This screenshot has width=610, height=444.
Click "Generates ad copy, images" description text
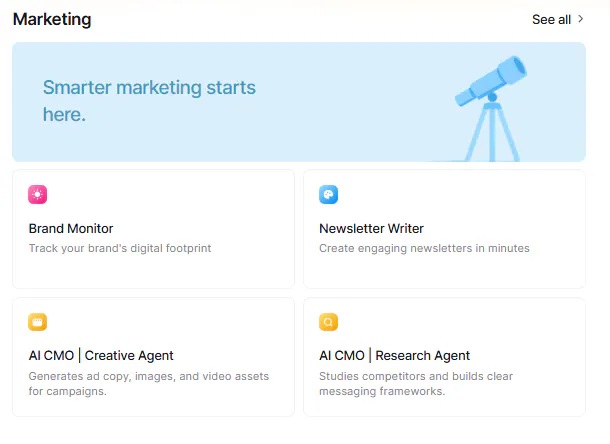148,376
